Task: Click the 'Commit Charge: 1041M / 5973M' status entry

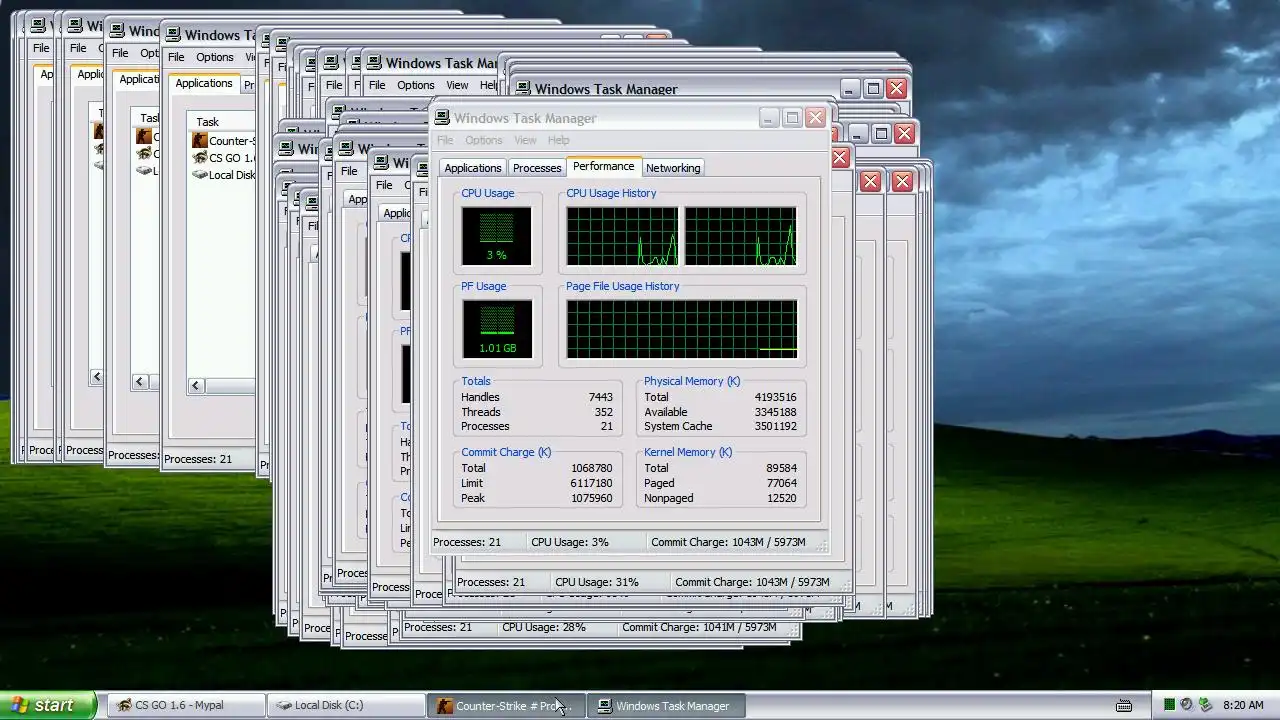Action: point(699,627)
